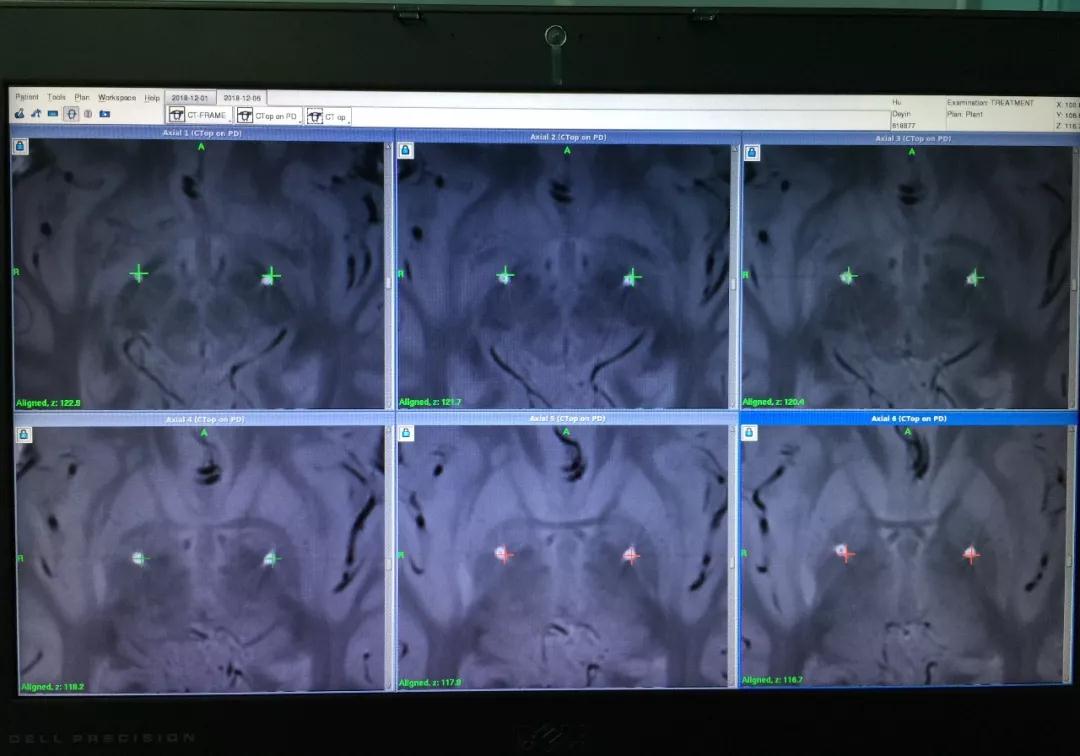
Task: Click the left green crosshair in Axial 1
Action: pos(139,273)
